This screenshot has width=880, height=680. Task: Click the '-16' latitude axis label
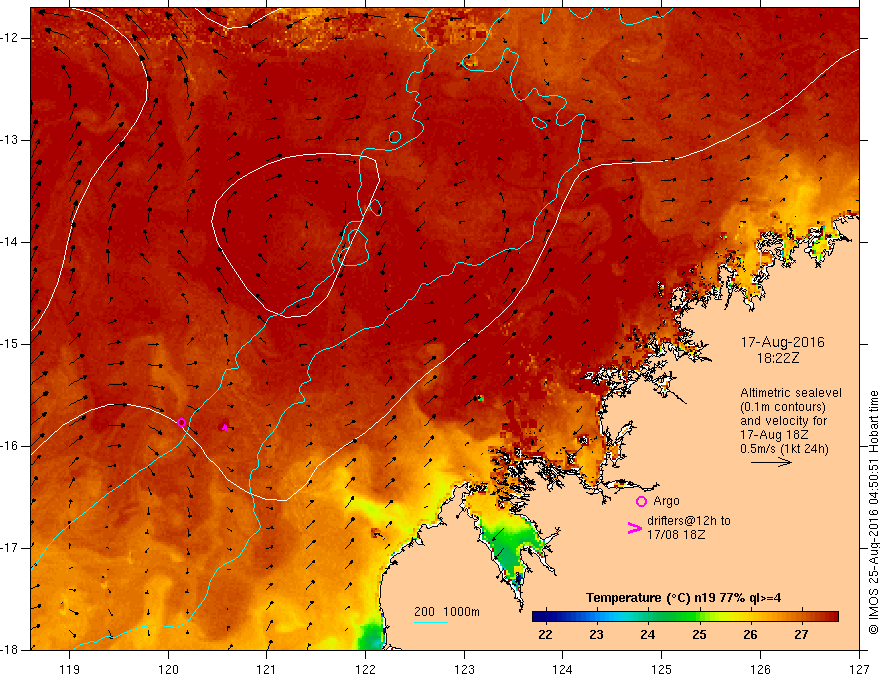(10, 446)
